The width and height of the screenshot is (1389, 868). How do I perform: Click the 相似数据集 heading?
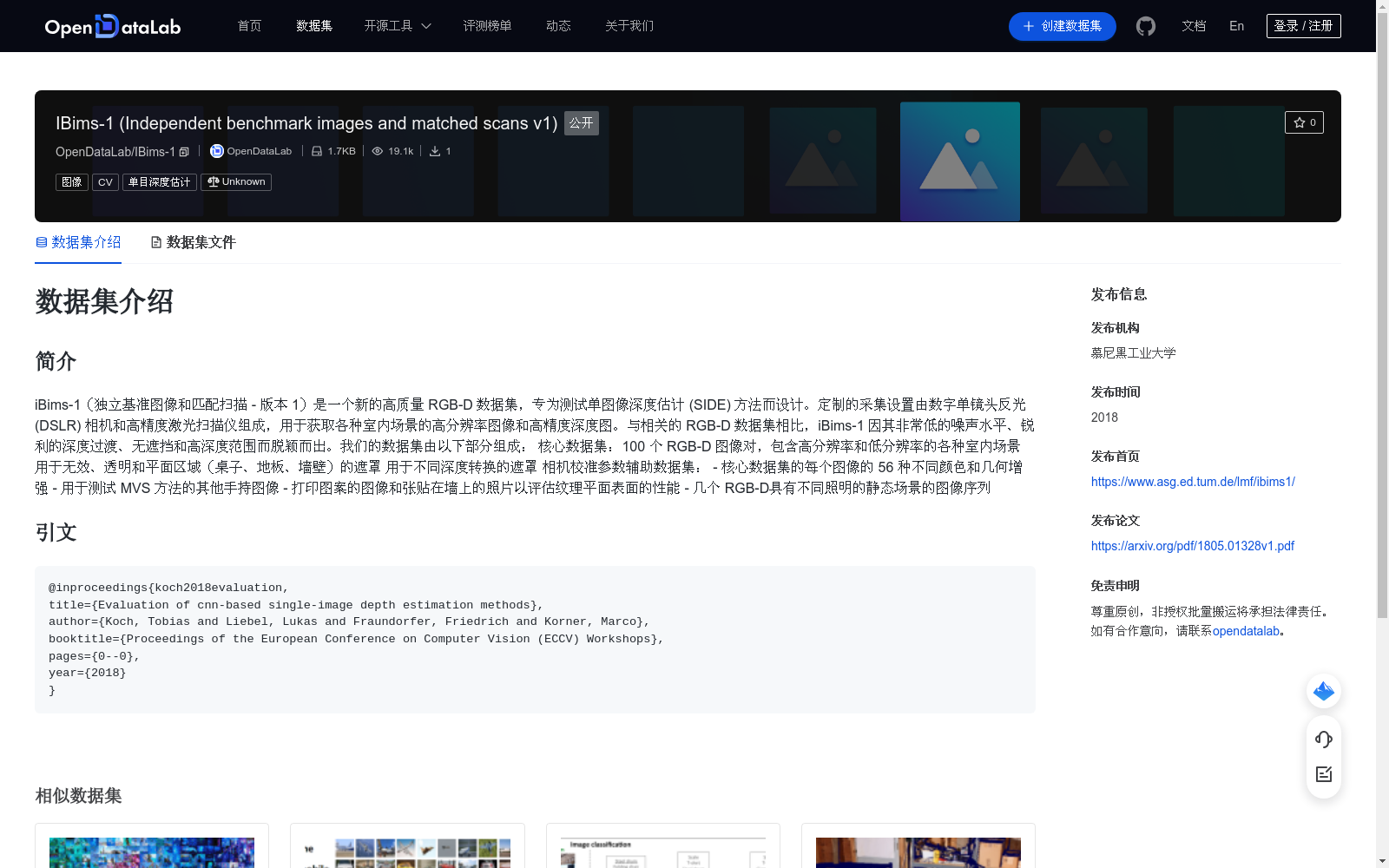click(x=78, y=796)
